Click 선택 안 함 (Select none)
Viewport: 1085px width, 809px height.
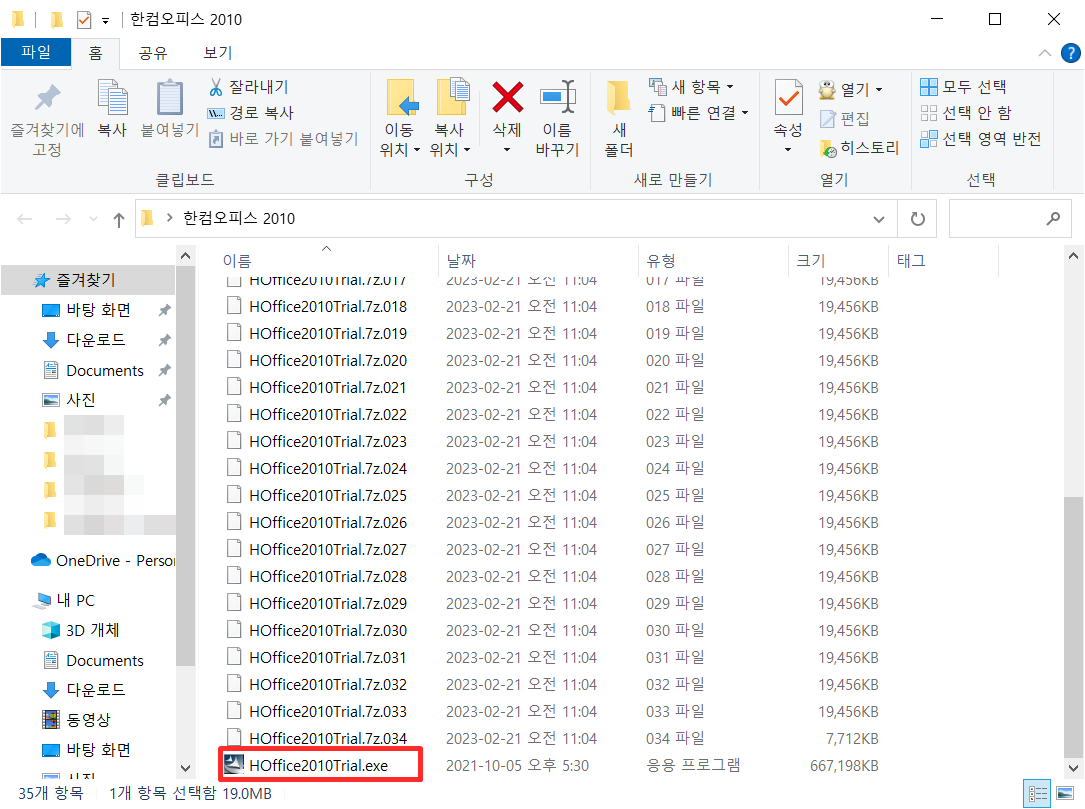pos(966,113)
